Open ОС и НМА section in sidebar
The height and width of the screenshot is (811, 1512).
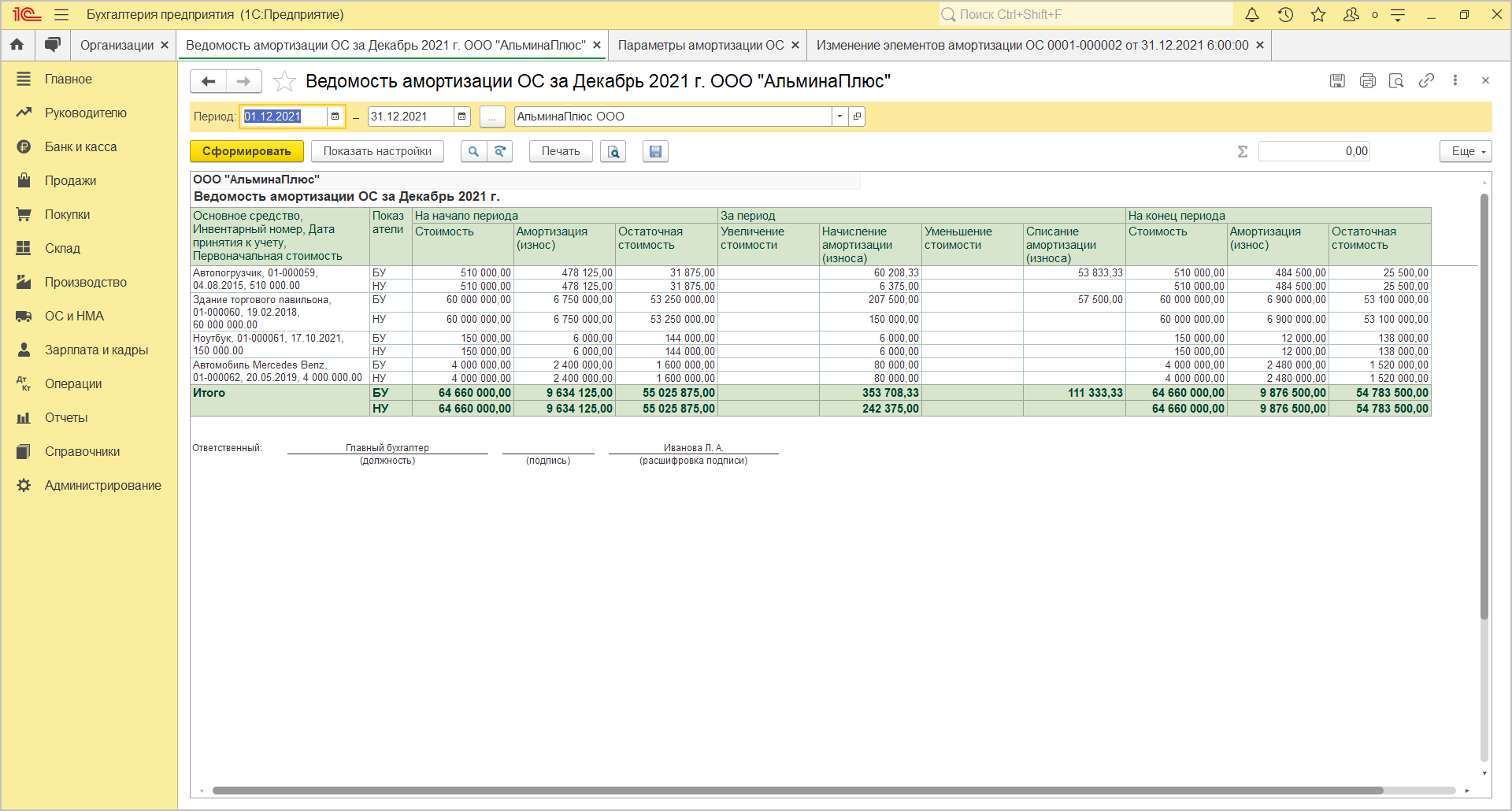point(74,316)
